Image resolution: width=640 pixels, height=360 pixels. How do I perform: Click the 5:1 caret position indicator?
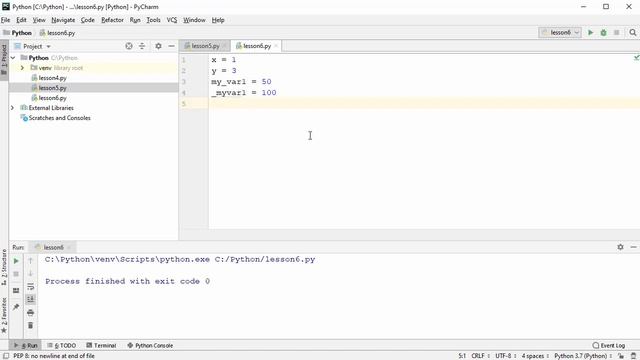tap(462, 356)
